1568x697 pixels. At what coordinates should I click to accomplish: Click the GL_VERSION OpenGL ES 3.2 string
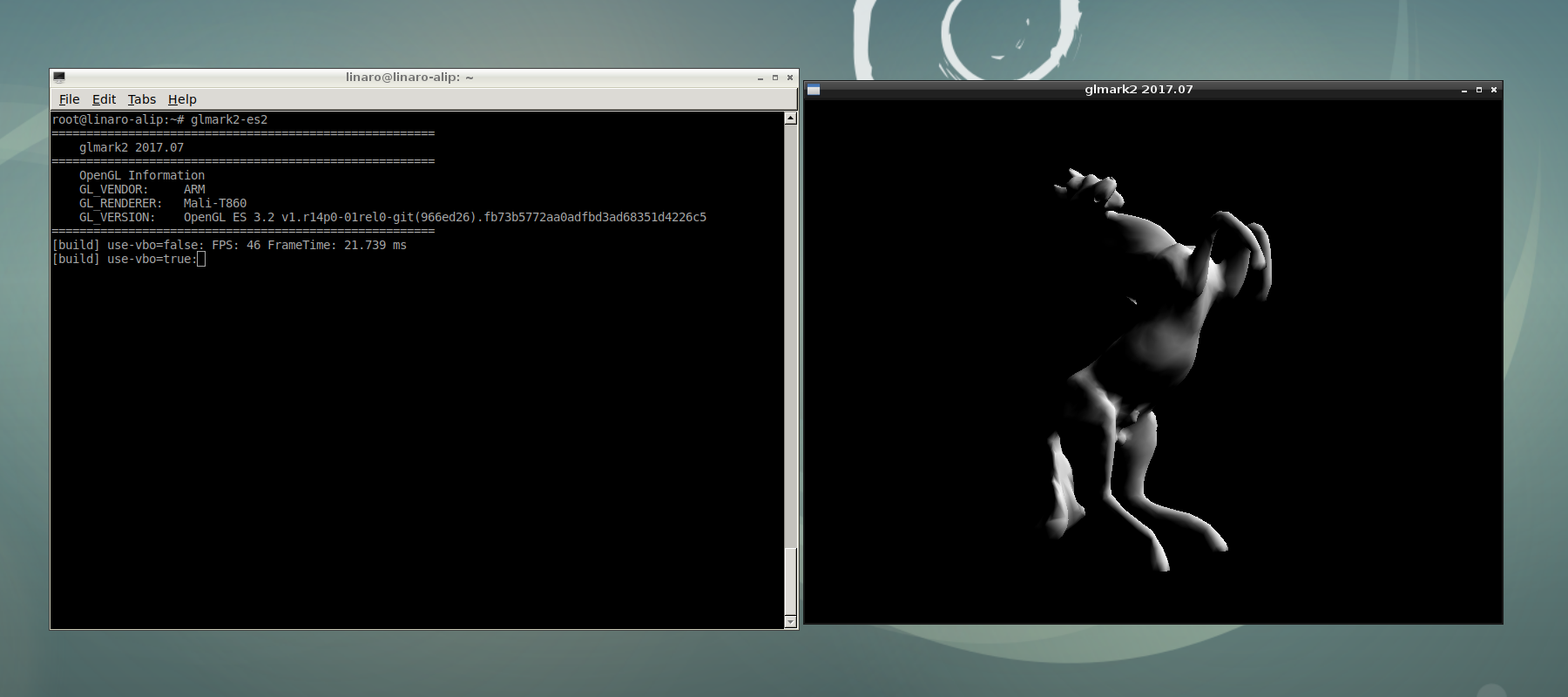445,217
